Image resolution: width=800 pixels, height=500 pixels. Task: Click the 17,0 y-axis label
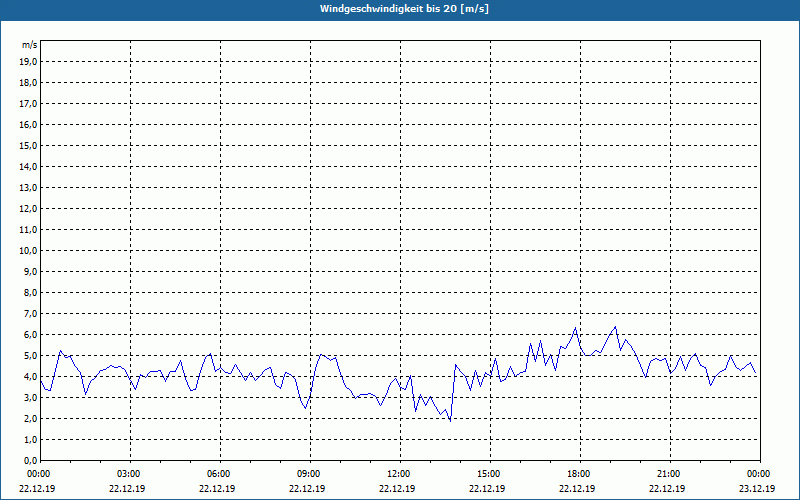pyautogui.click(x=29, y=104)
